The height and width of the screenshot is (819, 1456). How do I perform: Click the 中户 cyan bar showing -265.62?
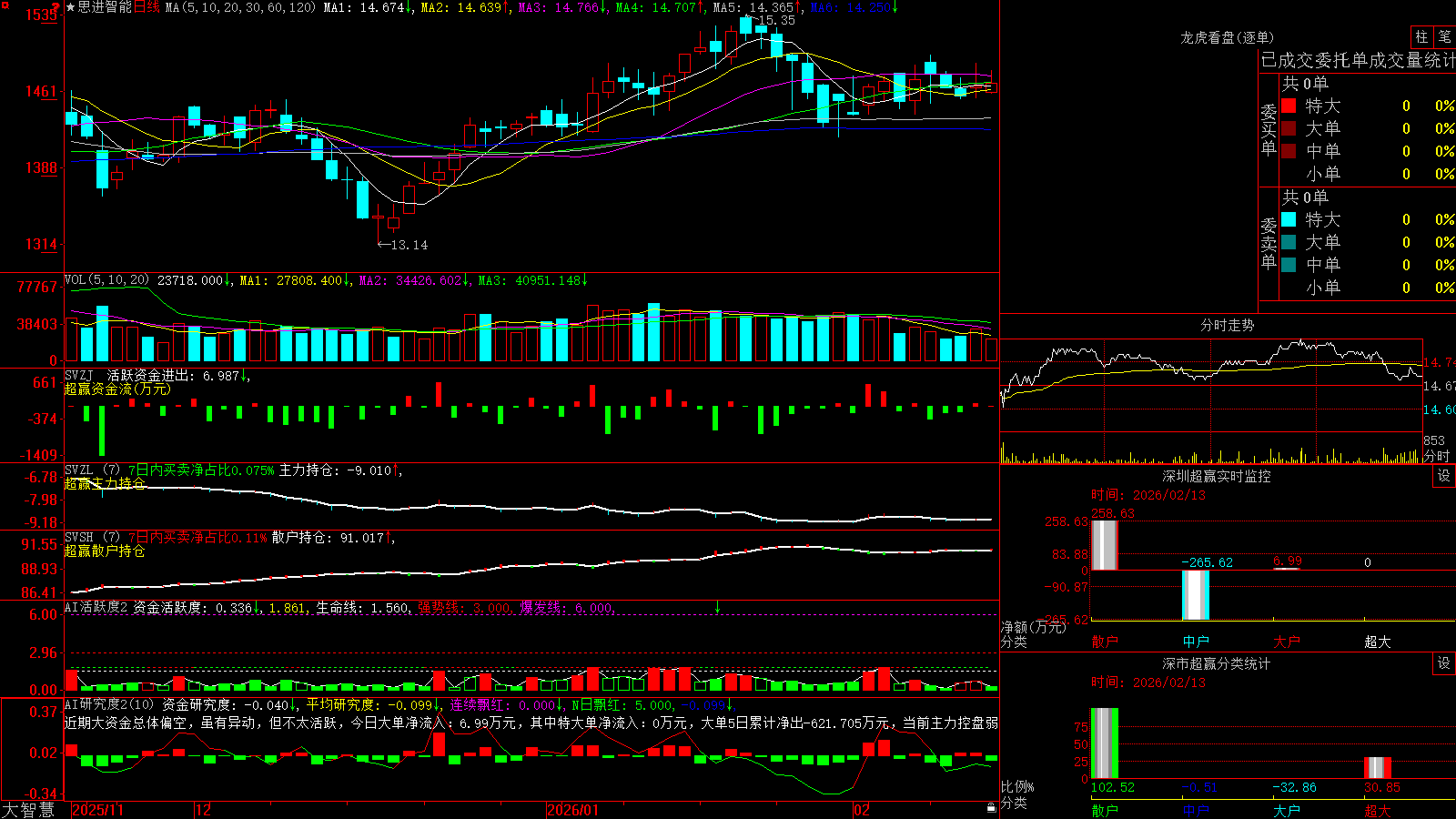(1195, 595)
